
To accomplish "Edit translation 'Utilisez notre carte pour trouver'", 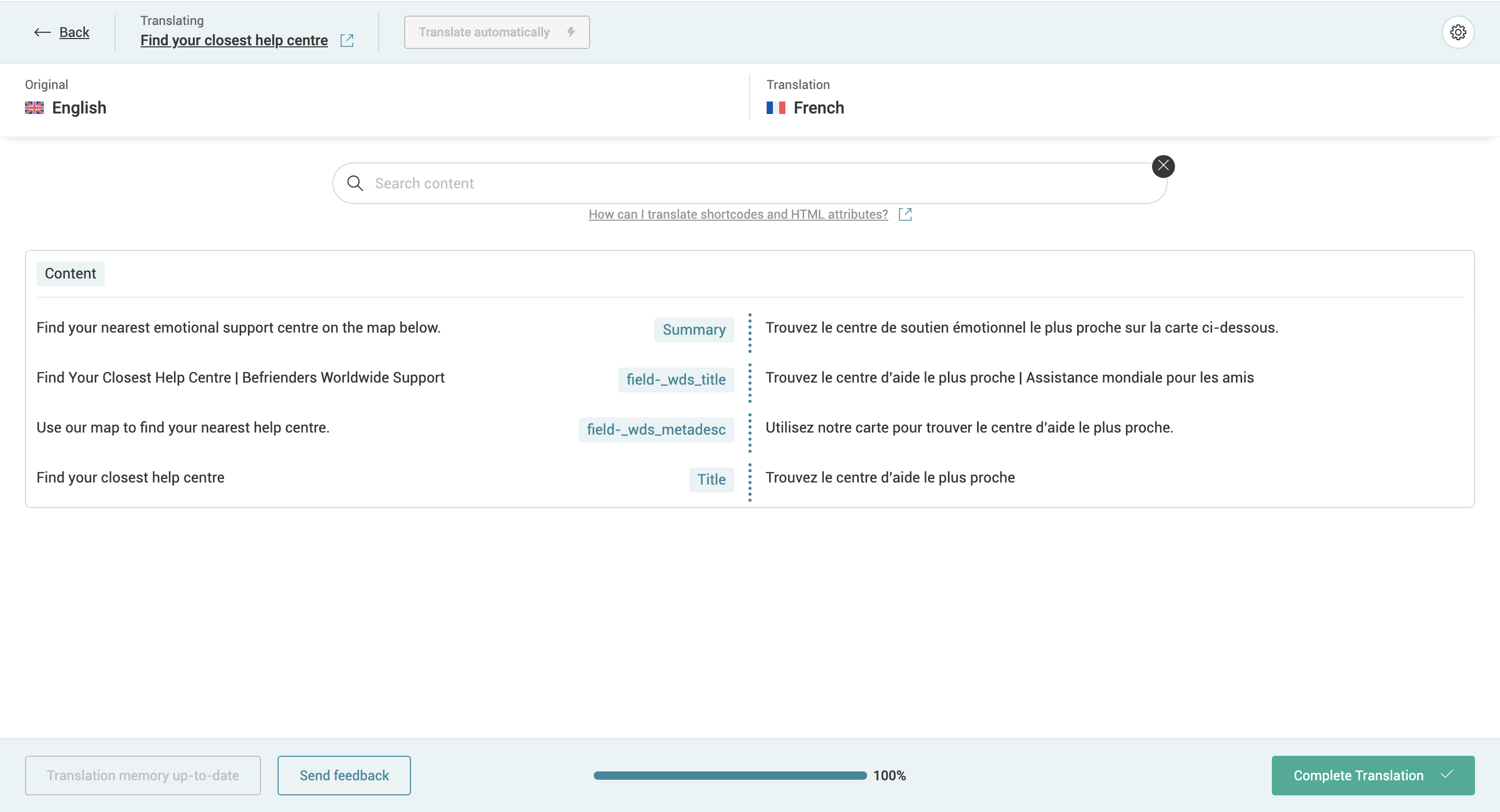I will [x=969, y=428].
